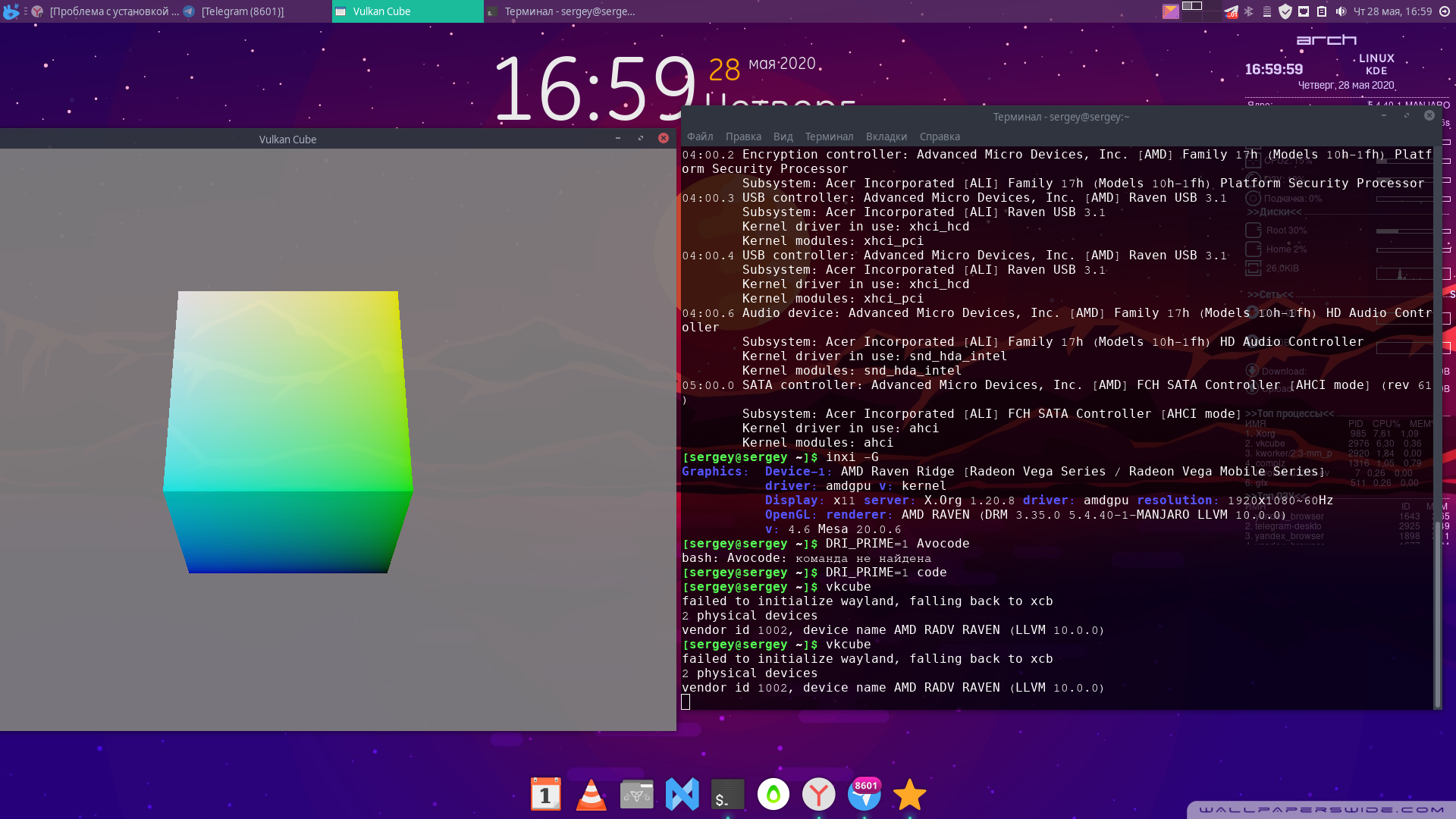Minimize the terminal window
The height and width of the screenshot is (819, 1456).
pos(1384,115)
